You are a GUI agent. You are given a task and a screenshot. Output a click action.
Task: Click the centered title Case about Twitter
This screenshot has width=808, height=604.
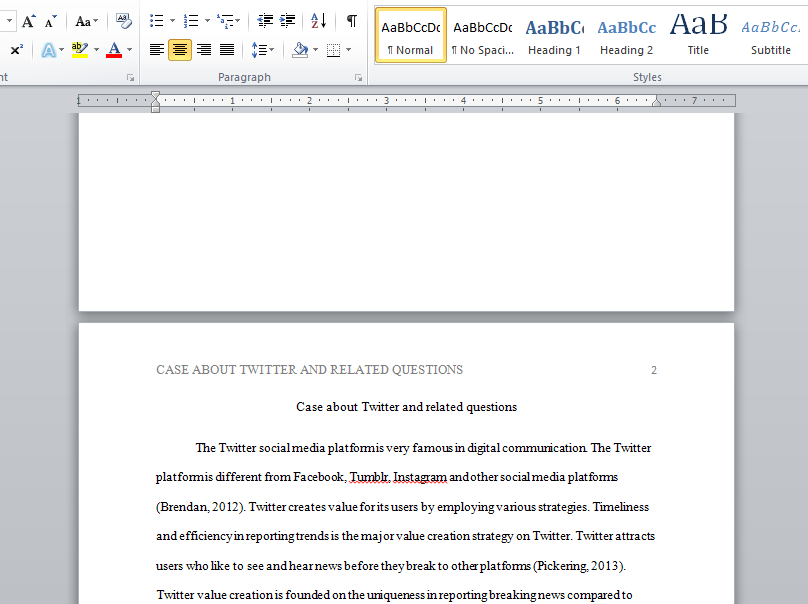pos(406,407)
